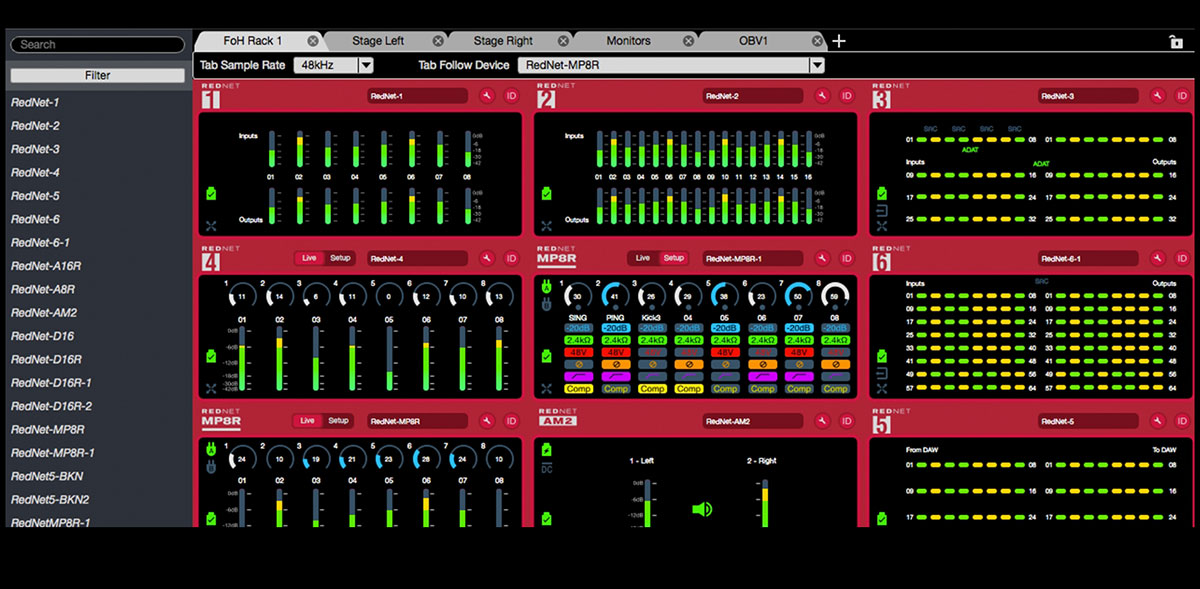The height and width of the screenshot is (589, 1200).
Task: Toggle 2.4kΩ impedance on Kick3 channel
Action: pos(652,340)
